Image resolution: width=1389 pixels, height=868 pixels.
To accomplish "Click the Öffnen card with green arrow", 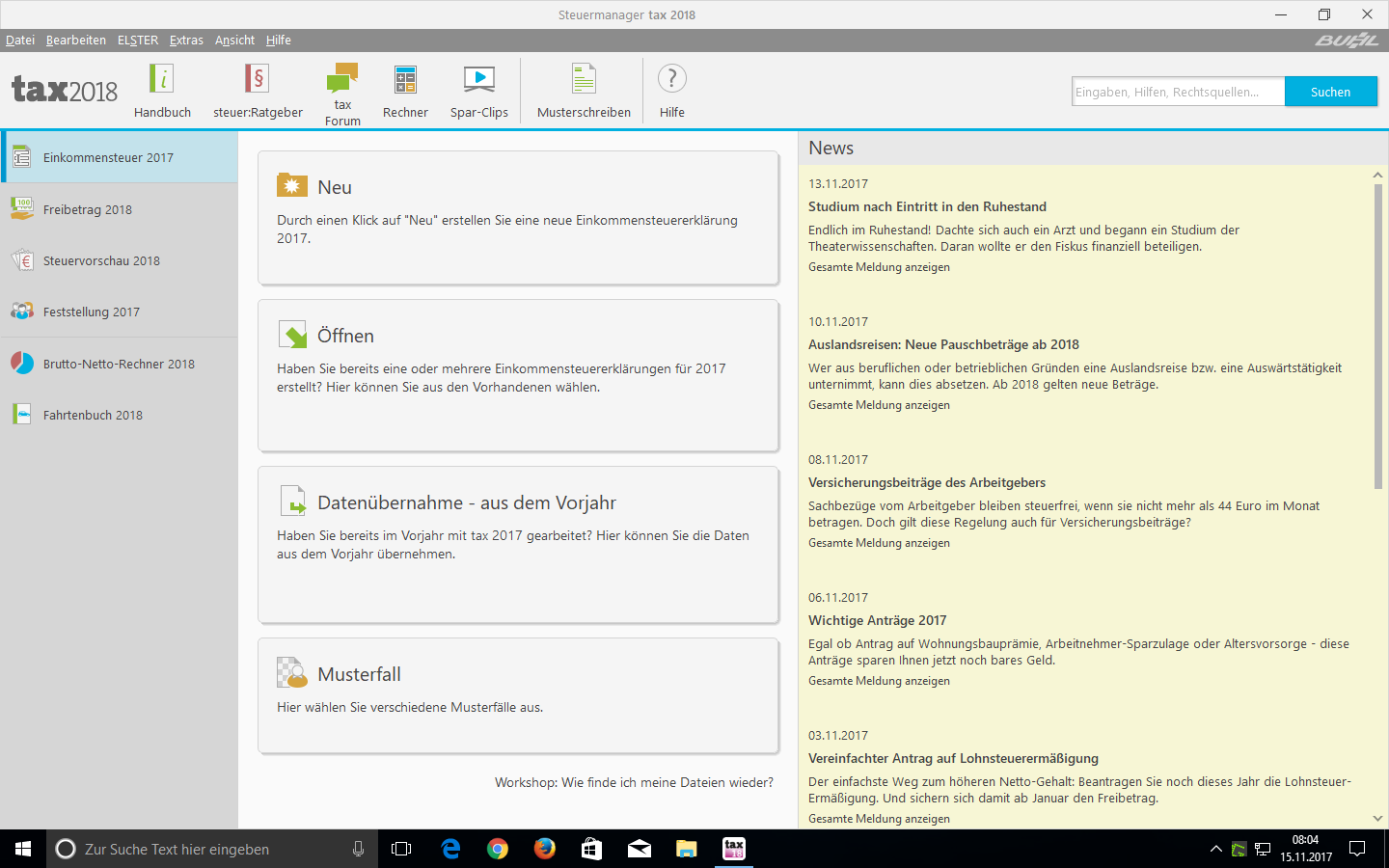I will click(518, 375).
